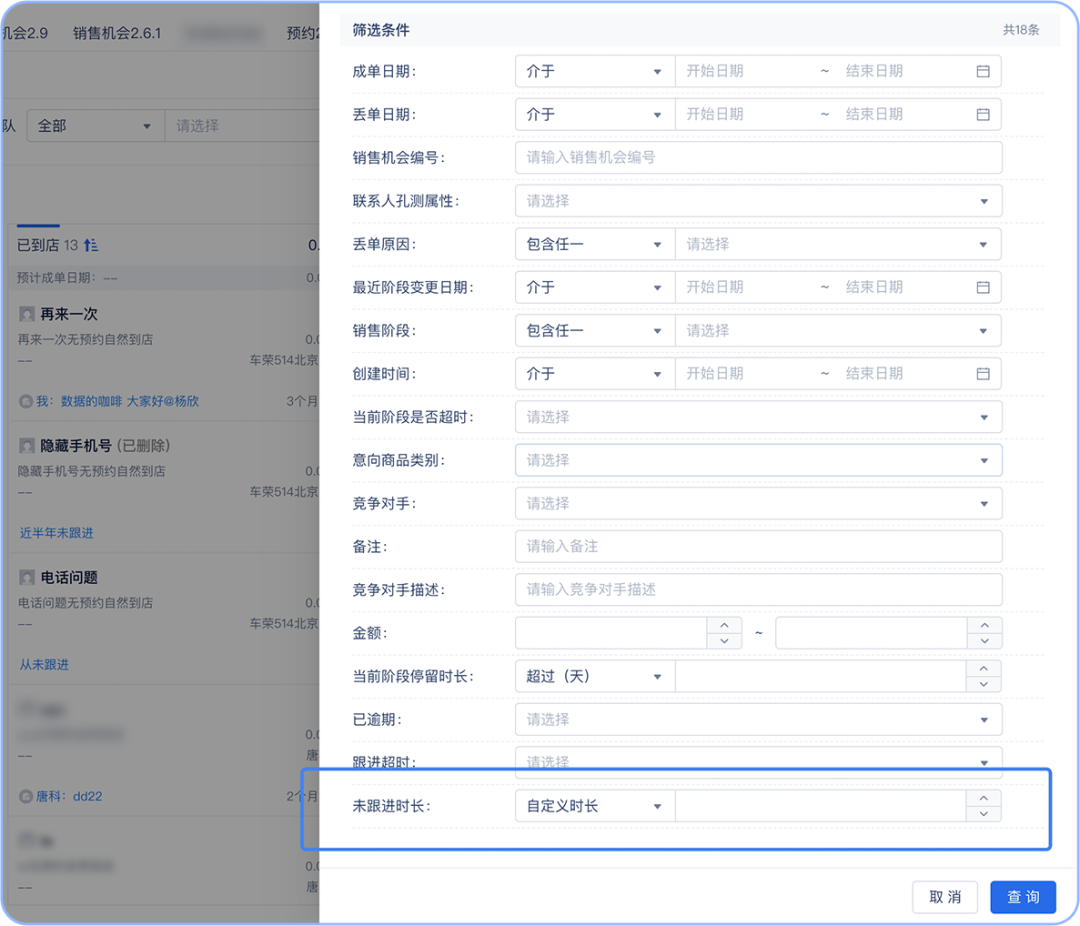The image size is (1080, 926).
Task: Click 预计成单日期：-- sort header
Action: pyautogui.click(x=68, y=278)
